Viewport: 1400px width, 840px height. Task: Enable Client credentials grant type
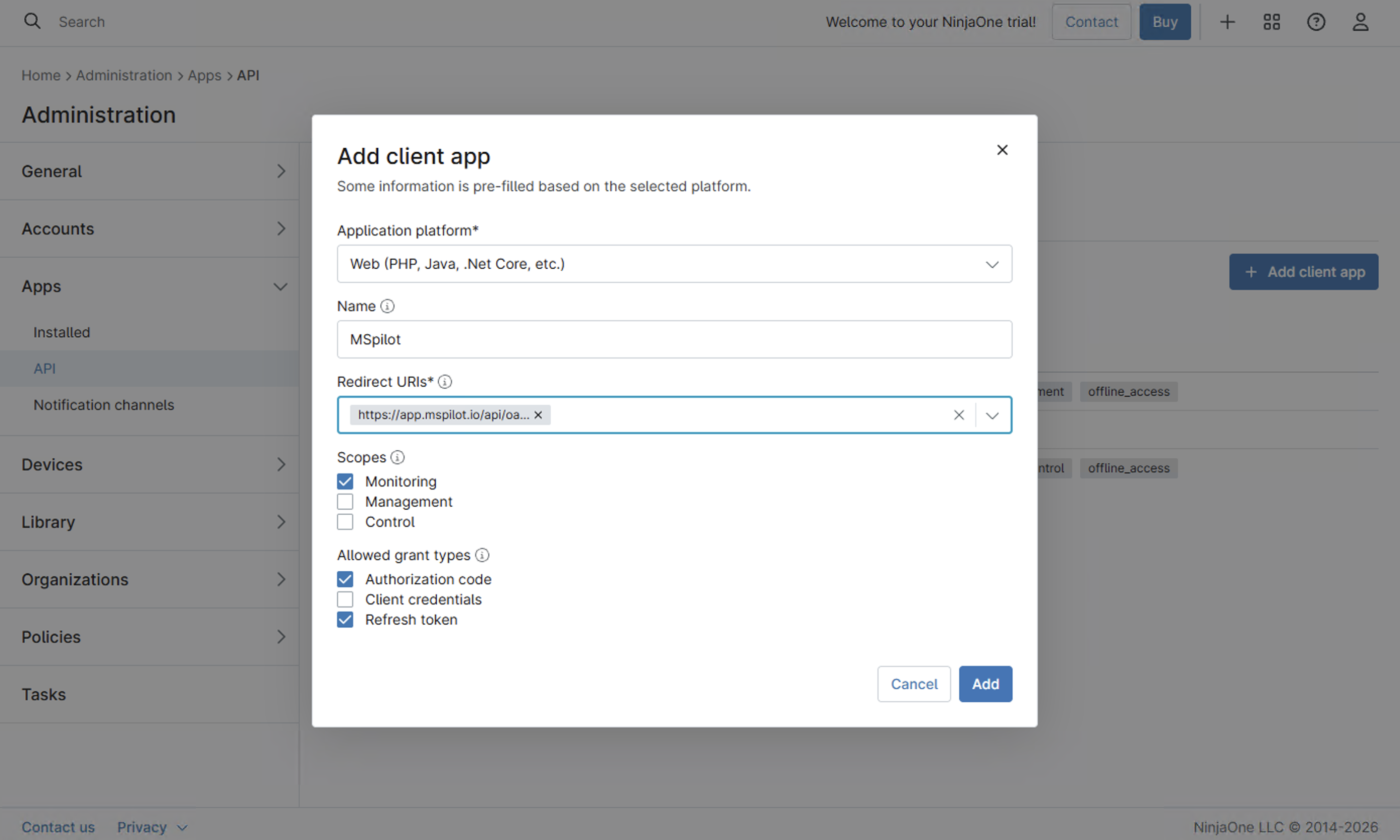pyautogui.click(x=345, y=599)
